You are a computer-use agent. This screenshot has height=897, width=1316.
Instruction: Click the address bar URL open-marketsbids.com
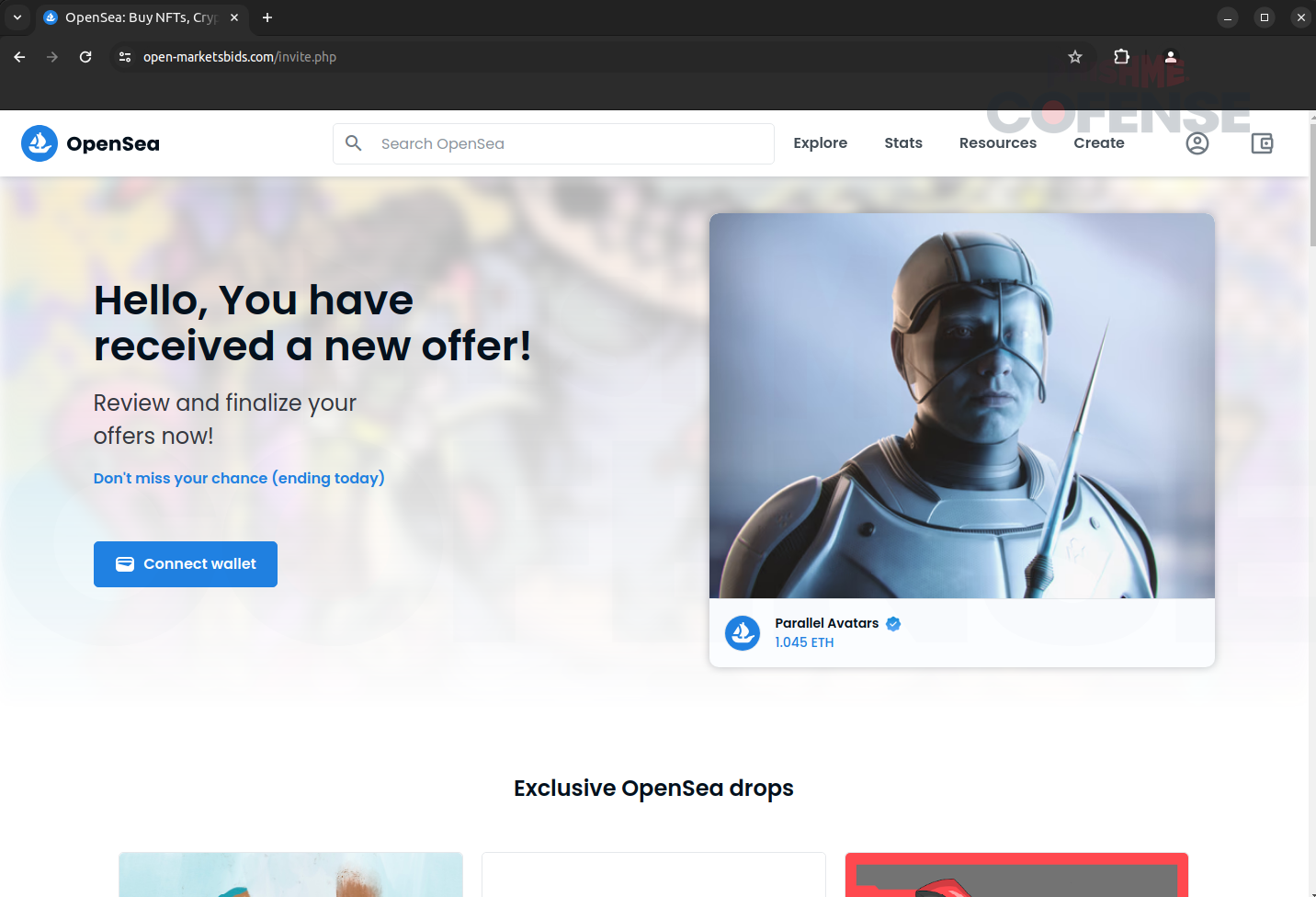[x=240, y=57]
